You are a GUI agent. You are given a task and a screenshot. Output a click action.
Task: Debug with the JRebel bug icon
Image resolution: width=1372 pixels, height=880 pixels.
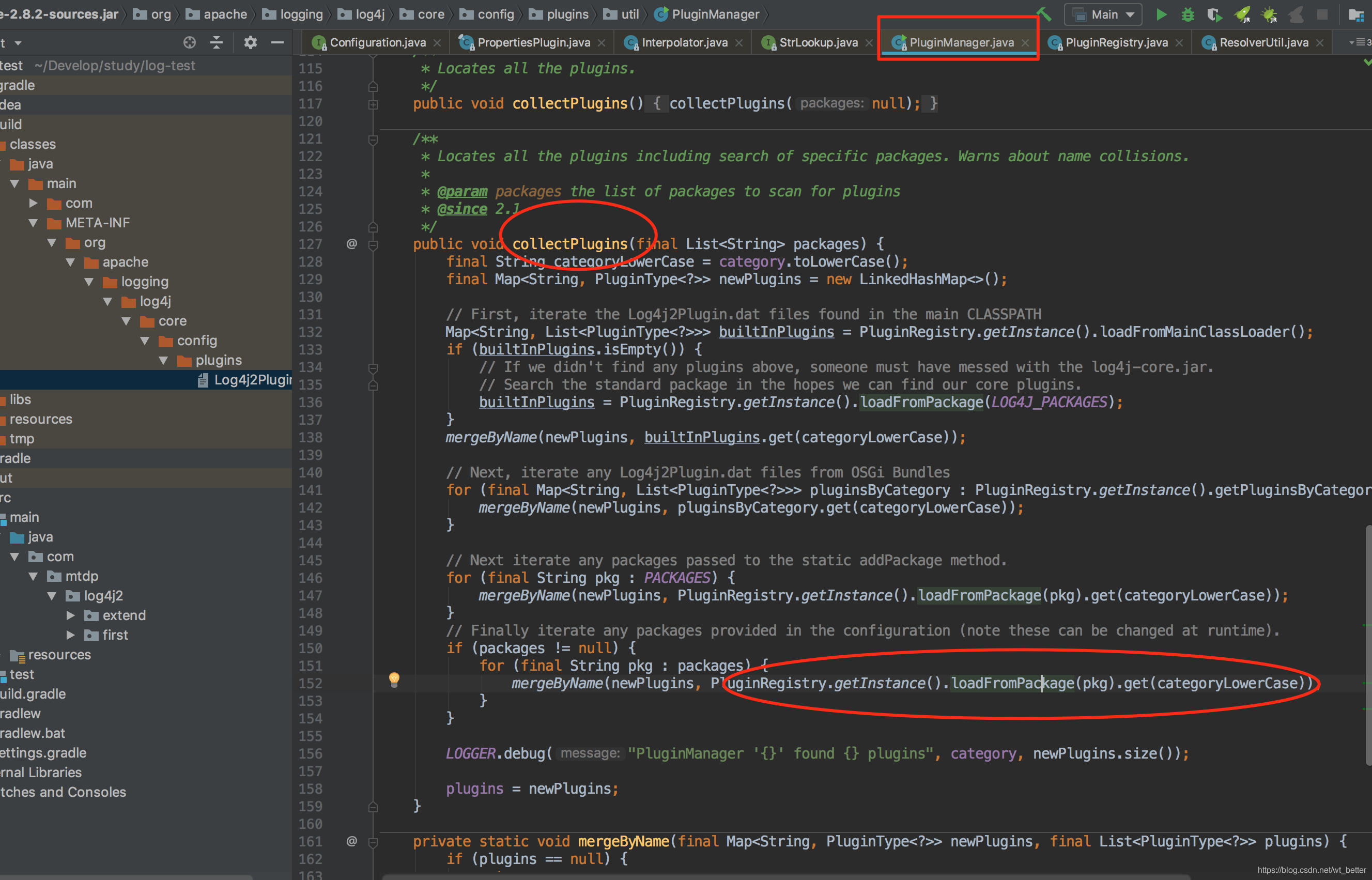(x=1270, y=15)
